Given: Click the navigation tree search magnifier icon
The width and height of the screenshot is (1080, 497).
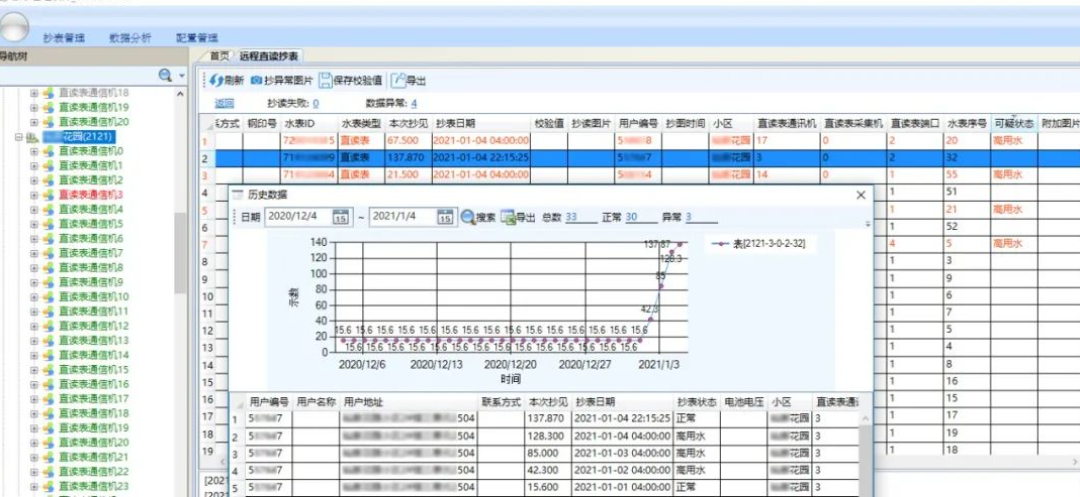Looking at the screenshot, I should pyautogui.click(x=165, y=76).
